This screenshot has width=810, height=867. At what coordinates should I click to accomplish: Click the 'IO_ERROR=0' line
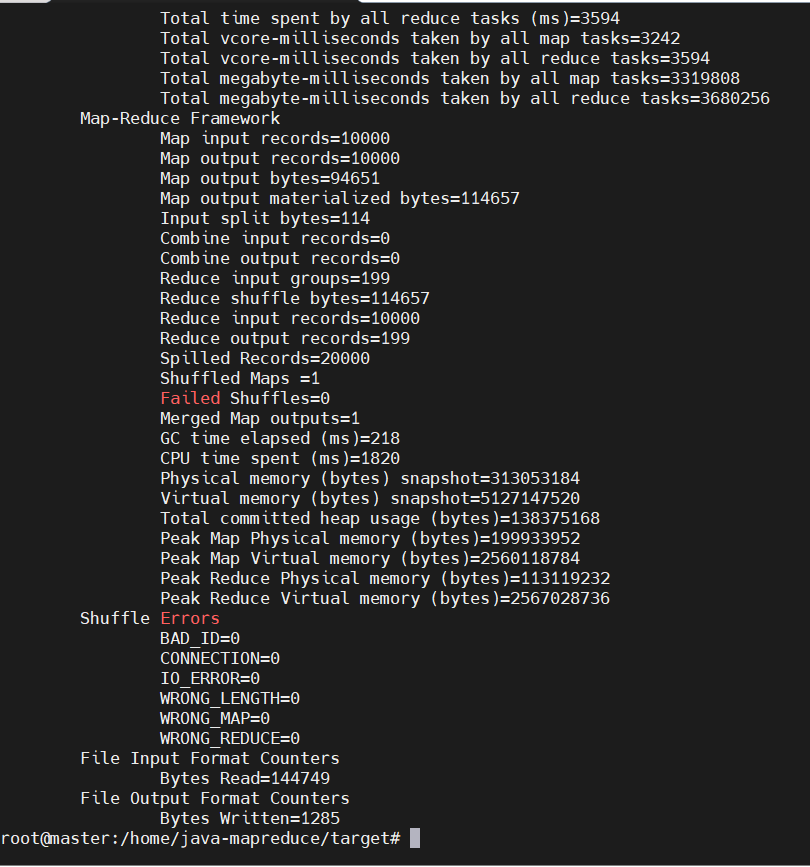coord(210,678)
